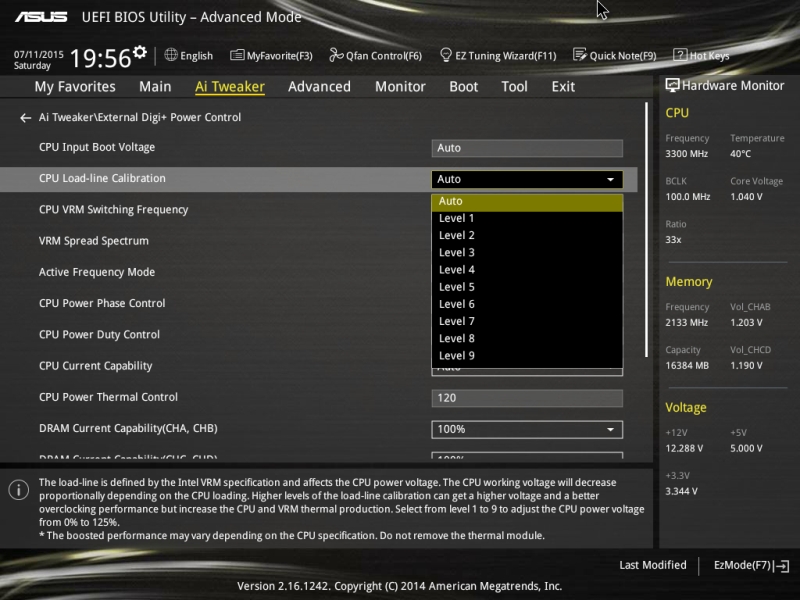Choose Auto in the load-line list

[x=527, y=202]
